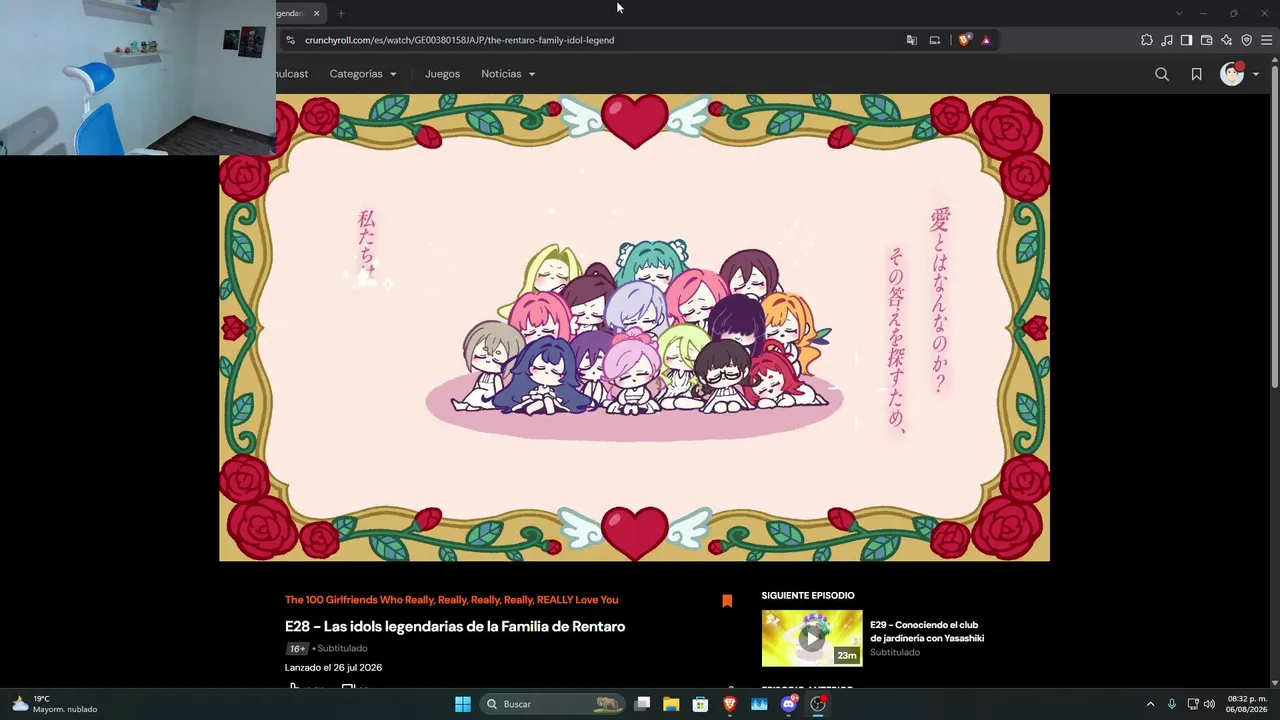Play the E29 next episode thumbnail

(x=812, y=638)
